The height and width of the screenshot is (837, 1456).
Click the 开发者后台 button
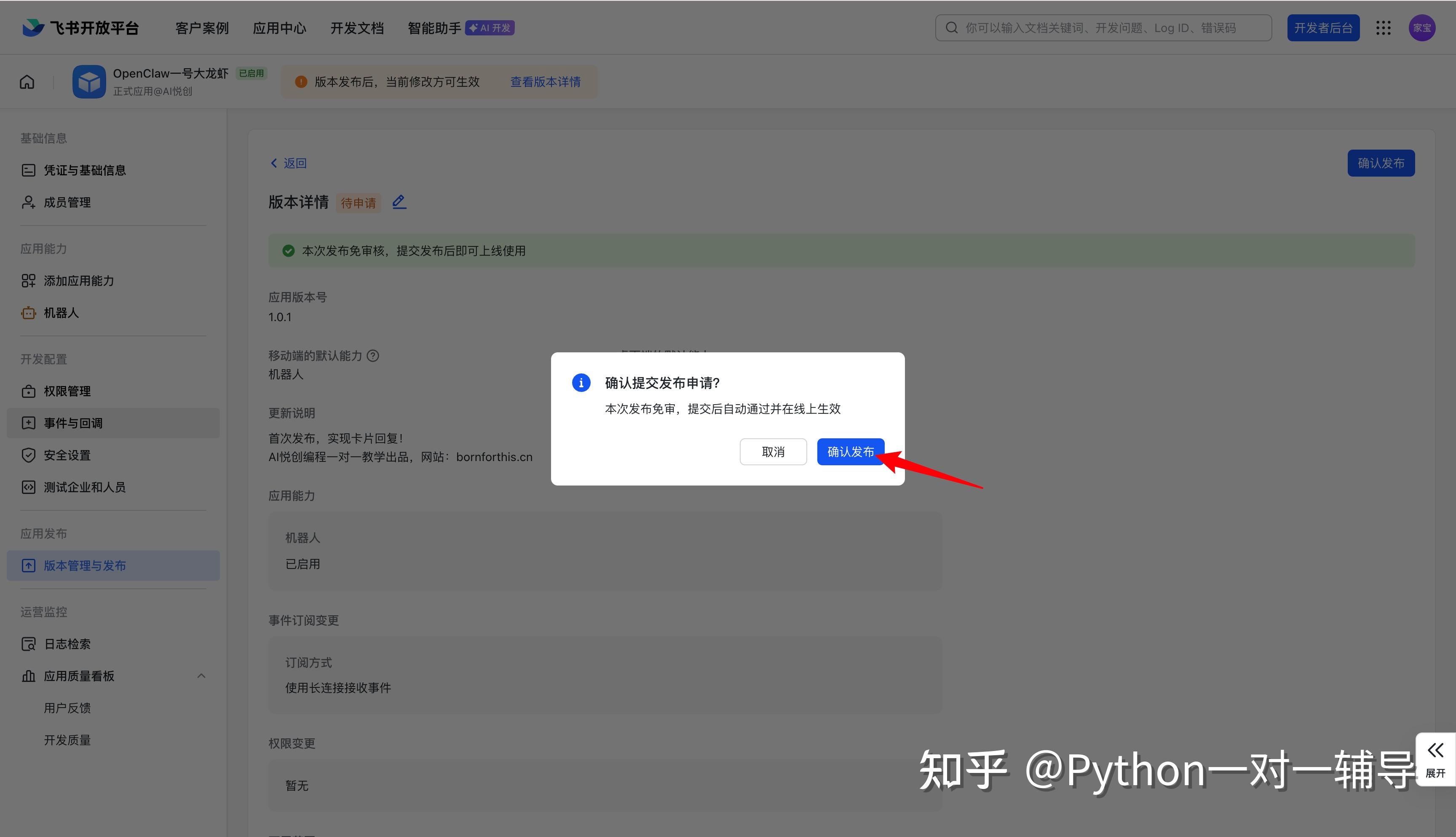[x=1323, y=28]
